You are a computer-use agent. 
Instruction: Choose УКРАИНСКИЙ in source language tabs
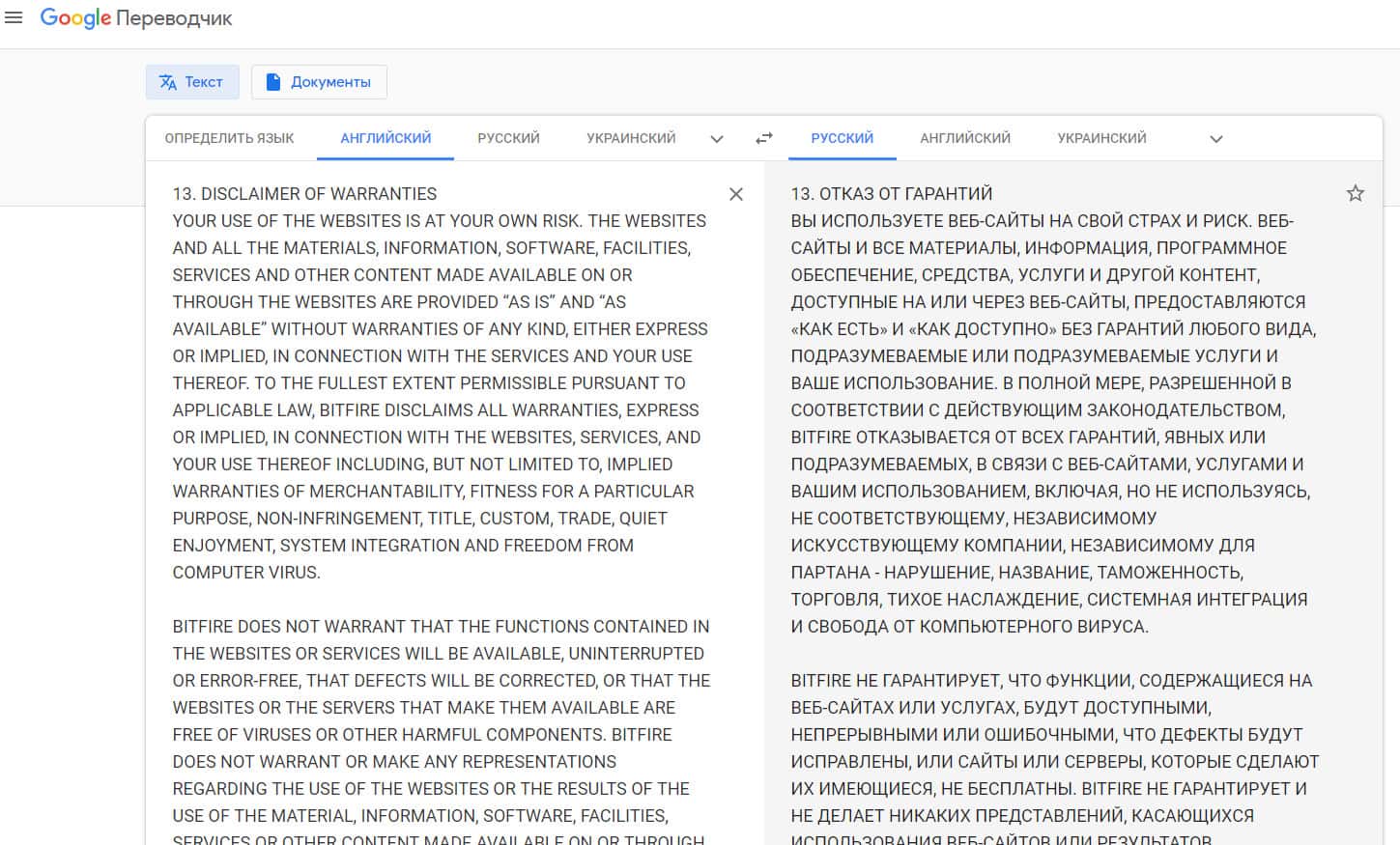pos(631,138)
